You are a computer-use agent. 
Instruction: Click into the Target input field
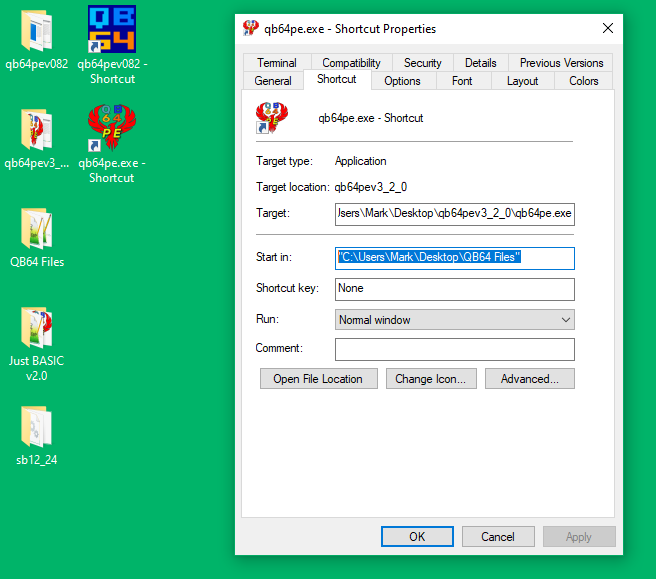tap(455, 214)
